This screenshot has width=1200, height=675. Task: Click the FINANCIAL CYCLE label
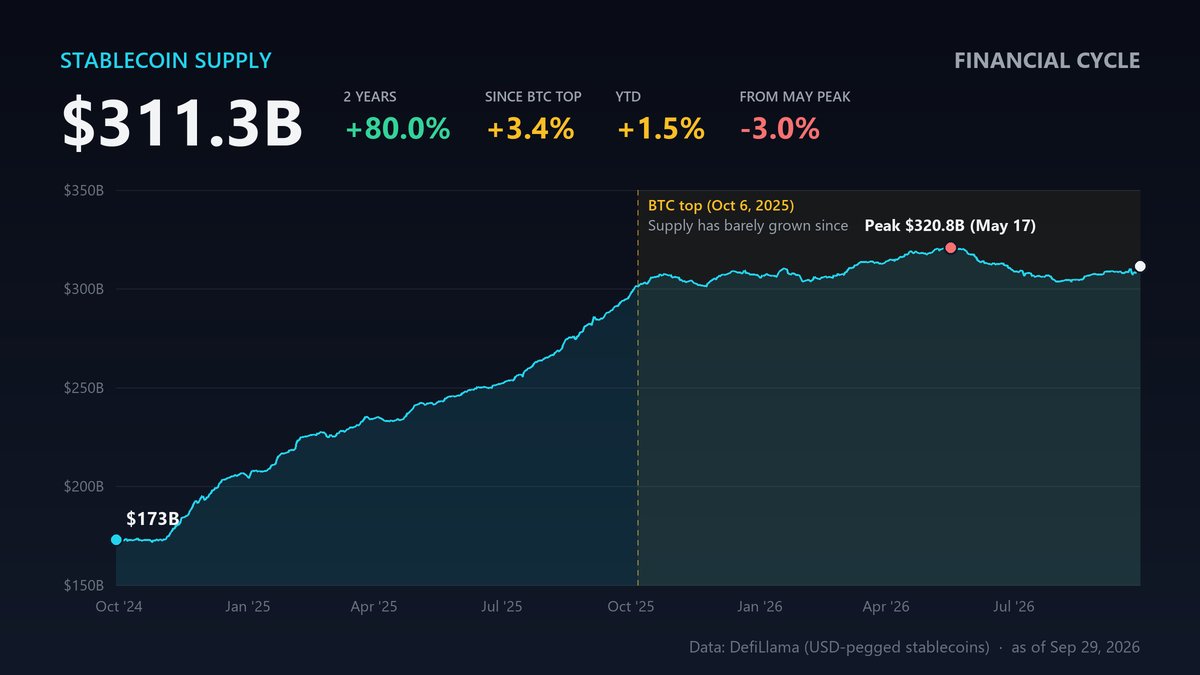(x=1047, y=60)
